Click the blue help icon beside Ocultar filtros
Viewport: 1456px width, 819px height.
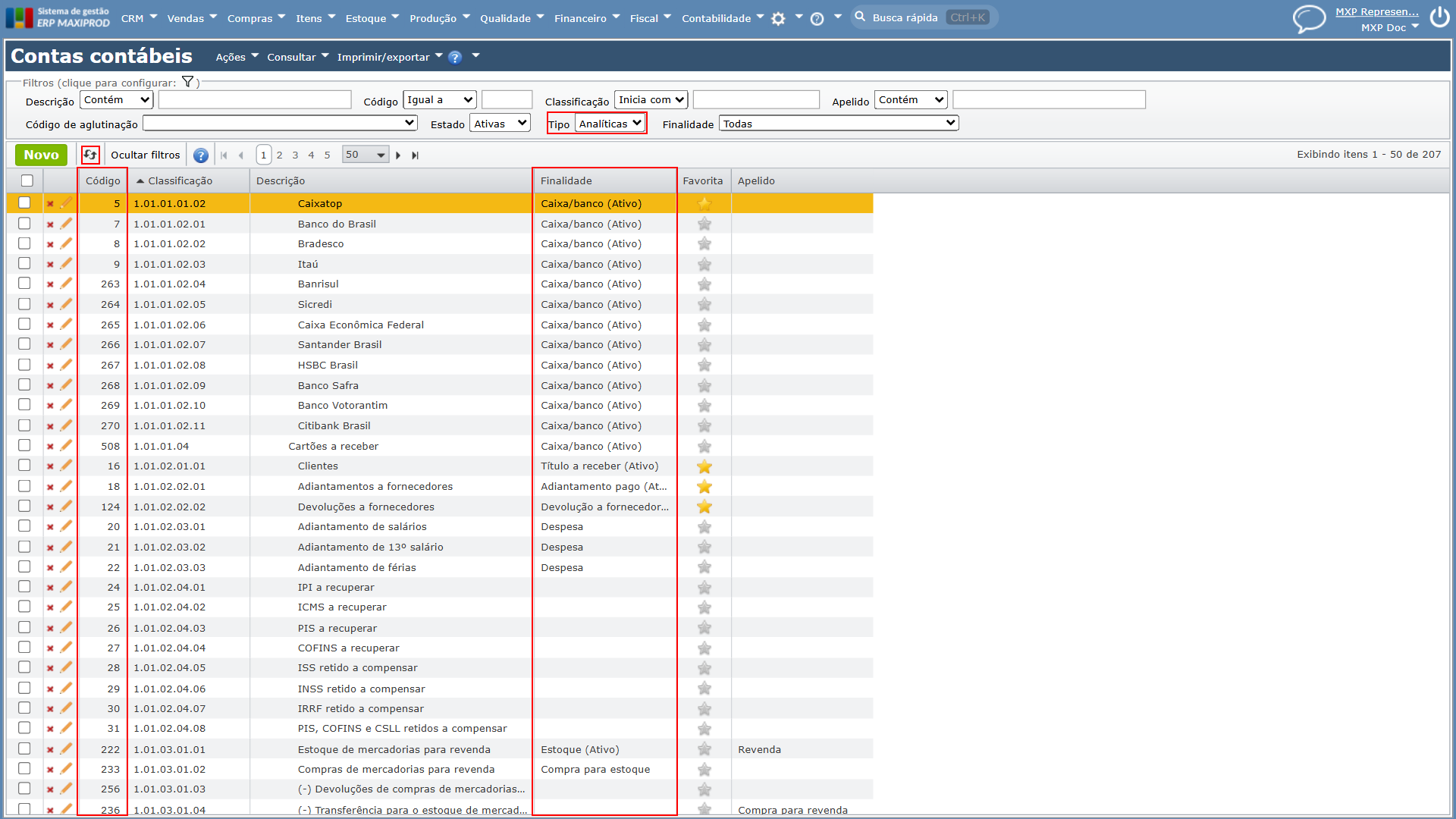tap(200, 155)
